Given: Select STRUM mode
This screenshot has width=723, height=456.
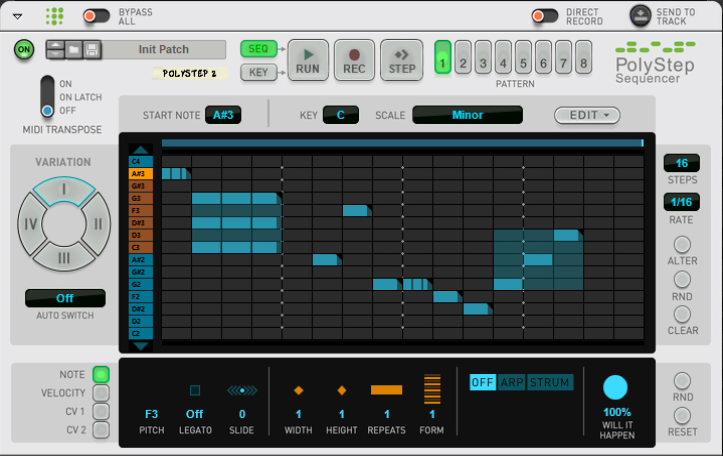Looking at the screenshot, I should coord(551,382).
